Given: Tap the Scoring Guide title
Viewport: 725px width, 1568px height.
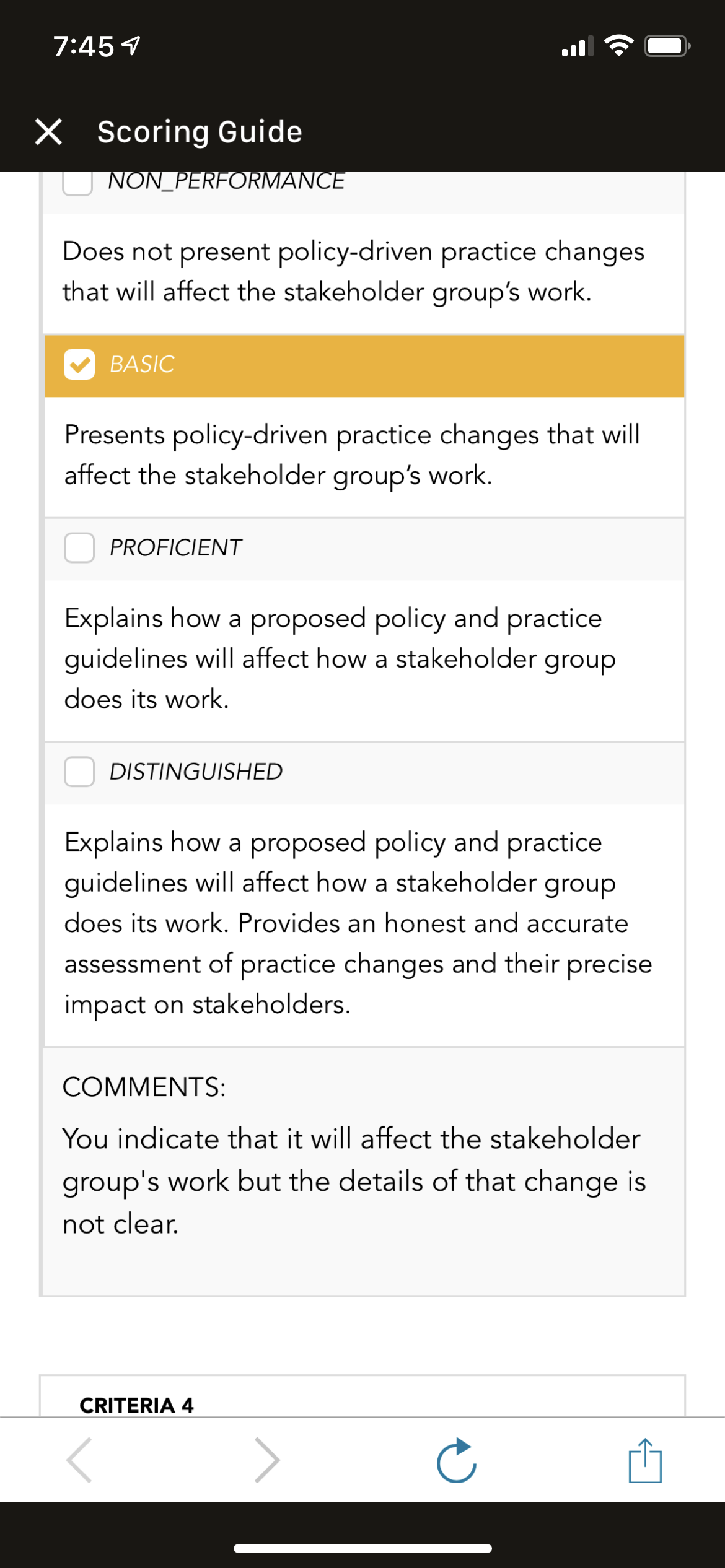Looking at the screenshot, I should [200, 132].
